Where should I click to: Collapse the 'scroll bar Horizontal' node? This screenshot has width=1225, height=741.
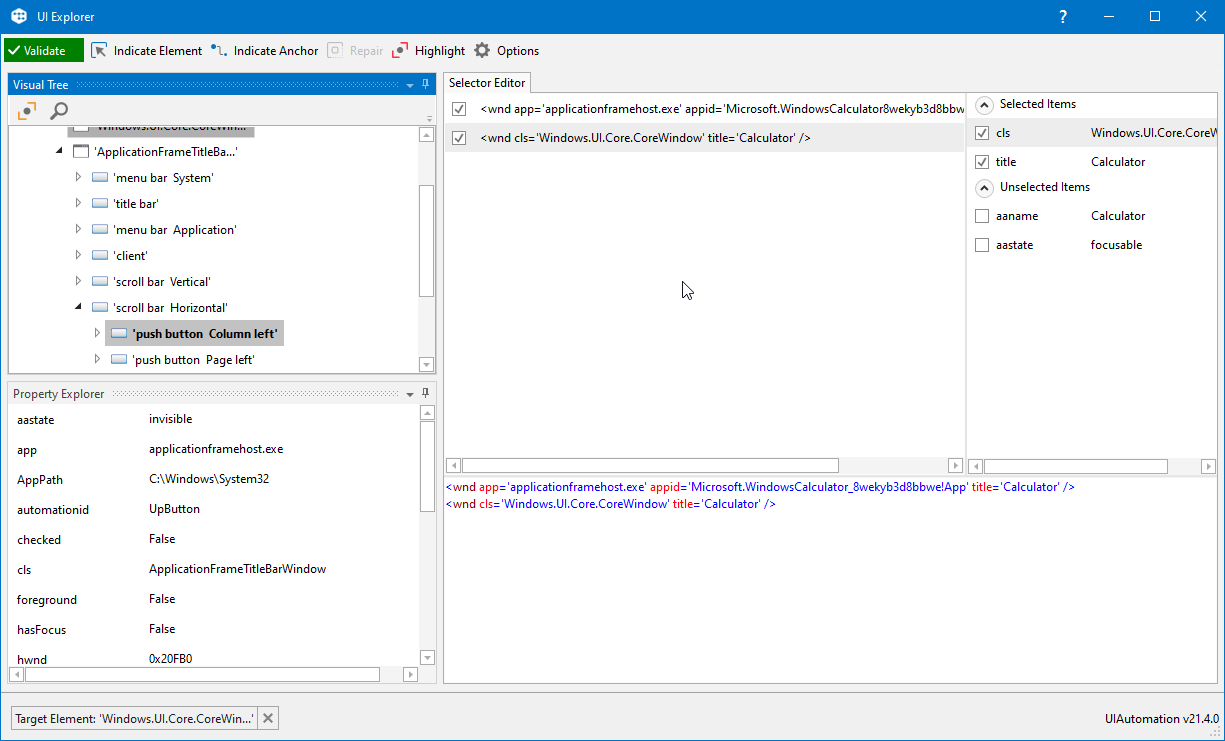point(79,308)
